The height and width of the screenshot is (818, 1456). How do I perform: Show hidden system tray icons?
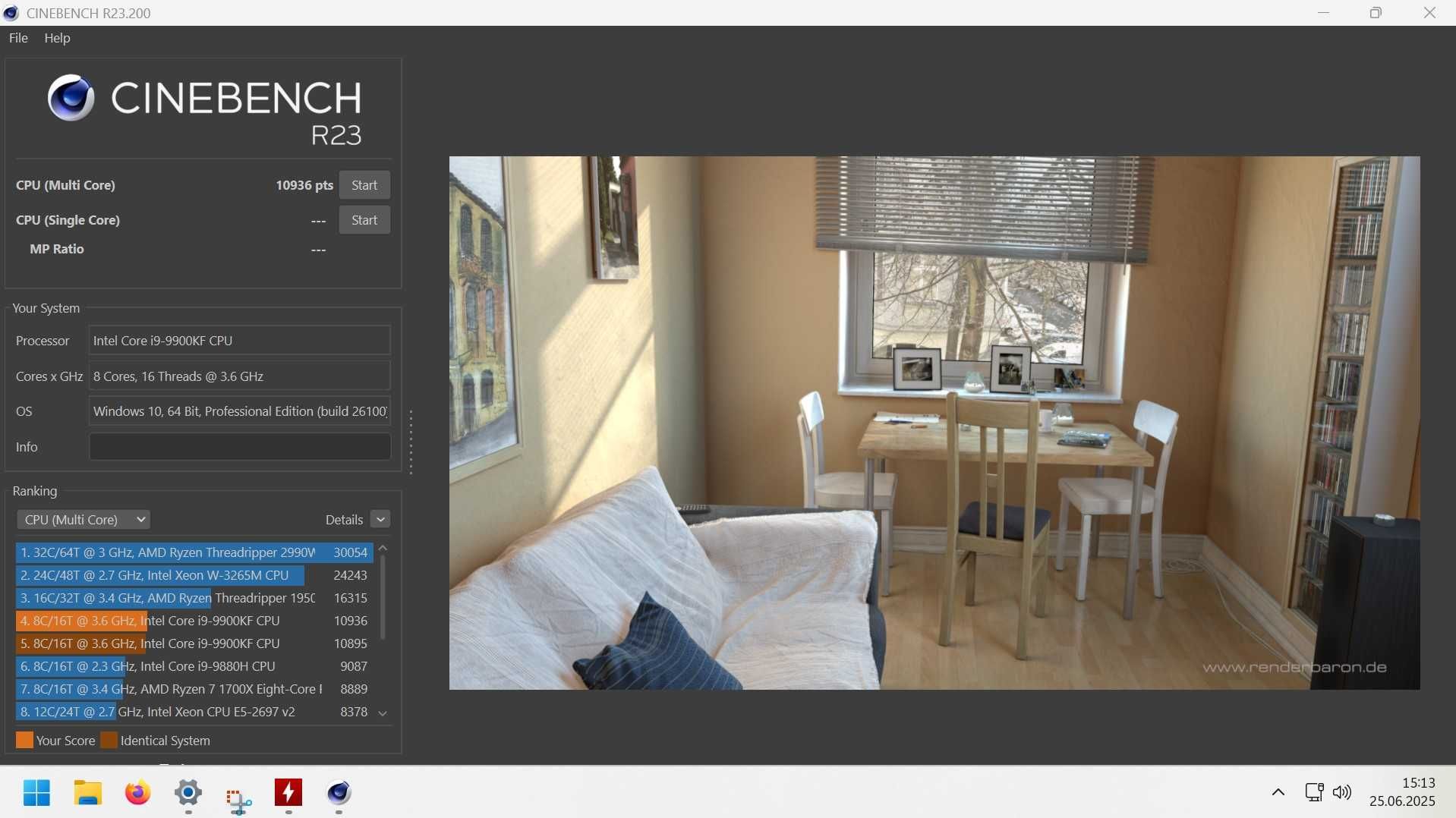tap(1278, 792)
